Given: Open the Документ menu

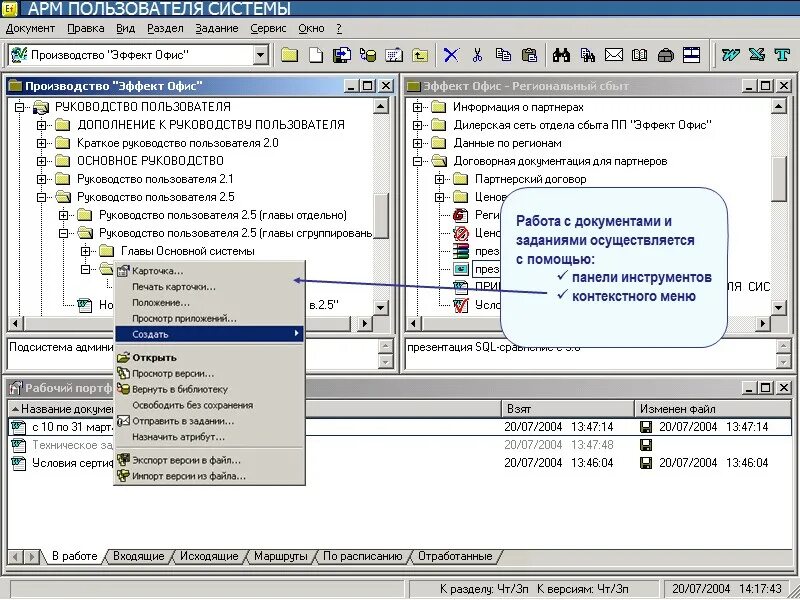Looking at the screenshot, I should coord(31,29).
